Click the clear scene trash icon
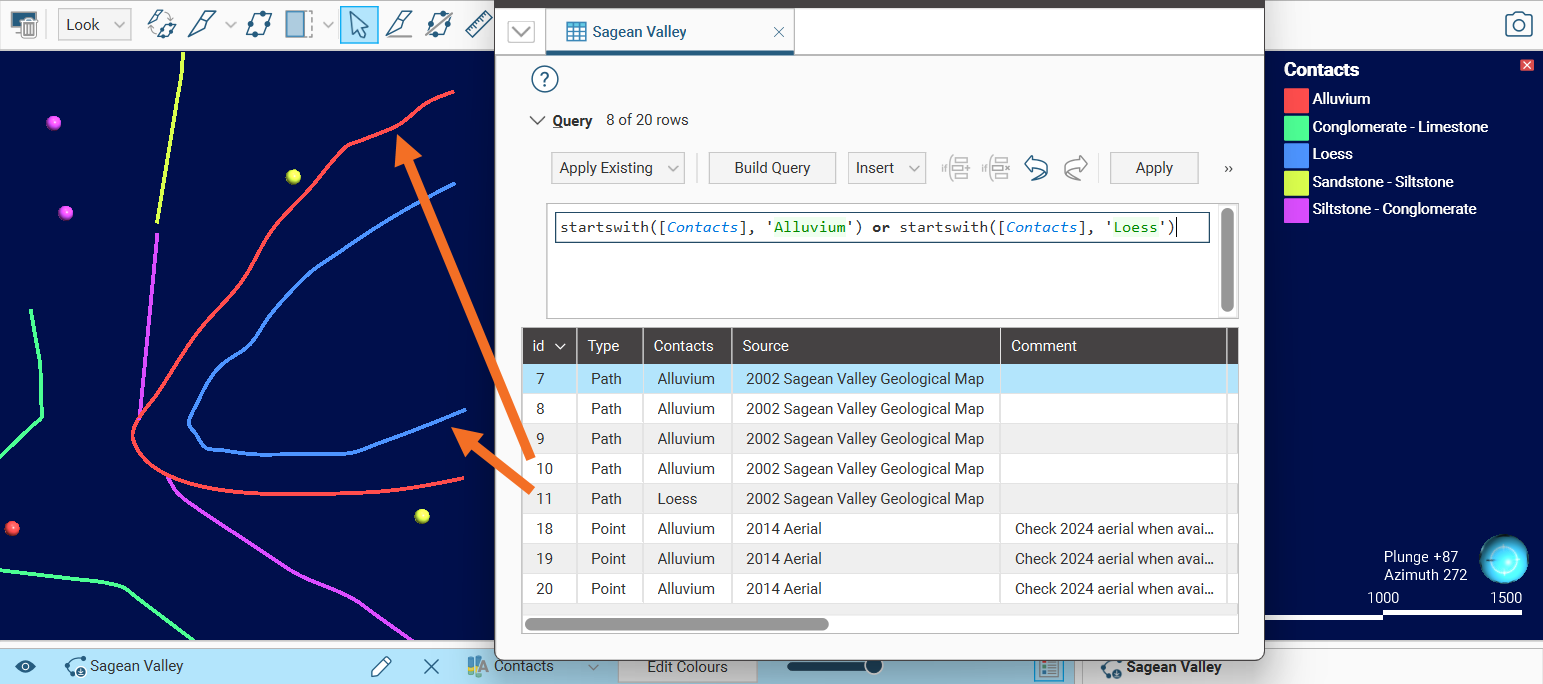The image size is (1543, 684). coord(24,25)
